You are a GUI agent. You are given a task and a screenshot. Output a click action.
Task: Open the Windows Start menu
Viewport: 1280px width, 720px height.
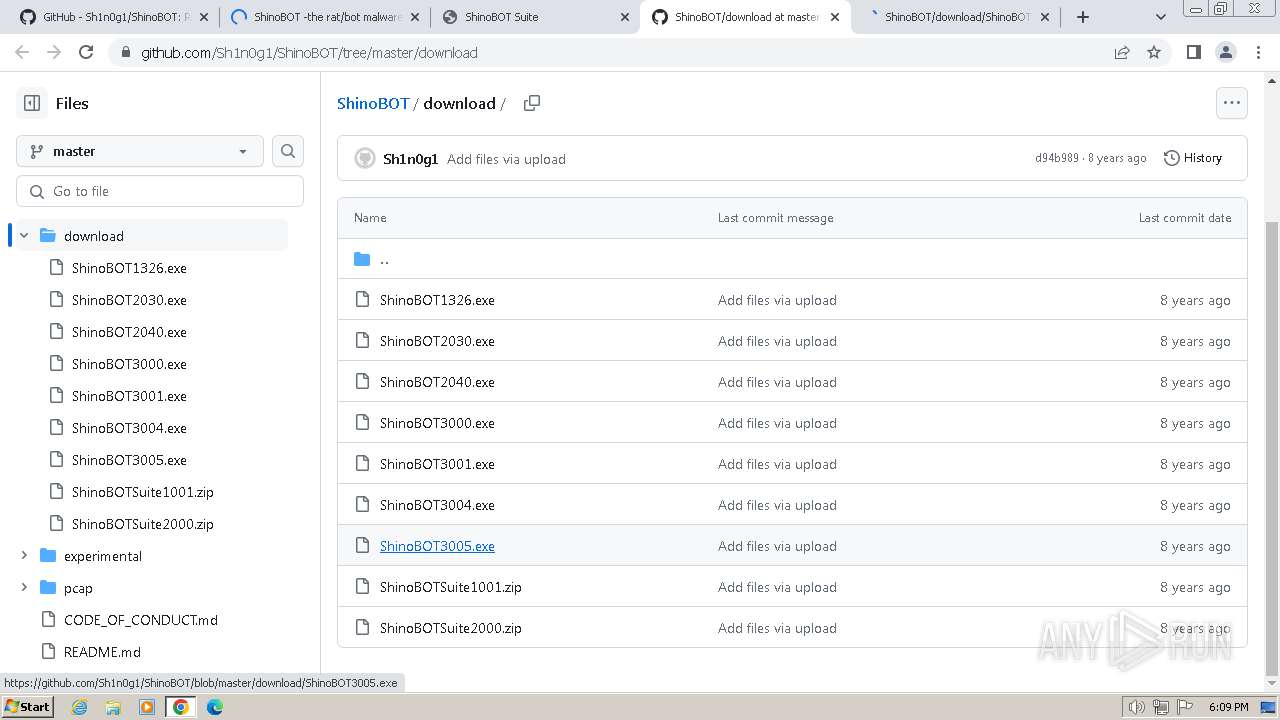(x=27, y=707)
